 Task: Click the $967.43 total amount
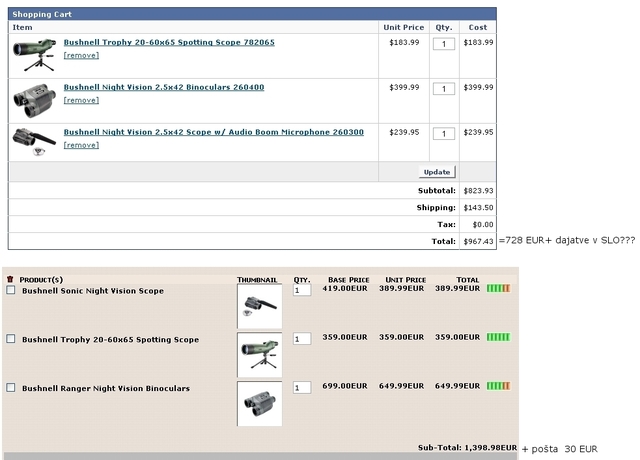[x=478, y=241]
